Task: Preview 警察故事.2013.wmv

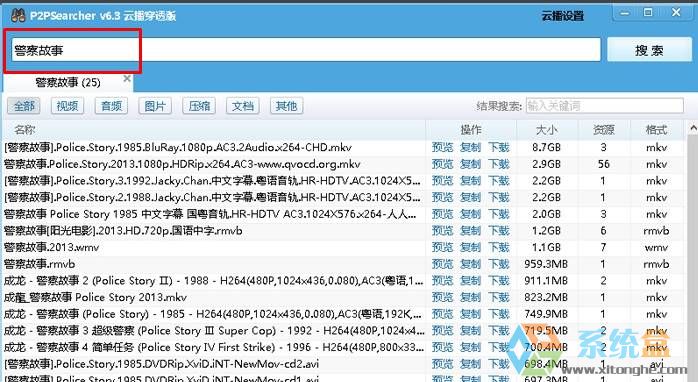Action: click(442, 248)
